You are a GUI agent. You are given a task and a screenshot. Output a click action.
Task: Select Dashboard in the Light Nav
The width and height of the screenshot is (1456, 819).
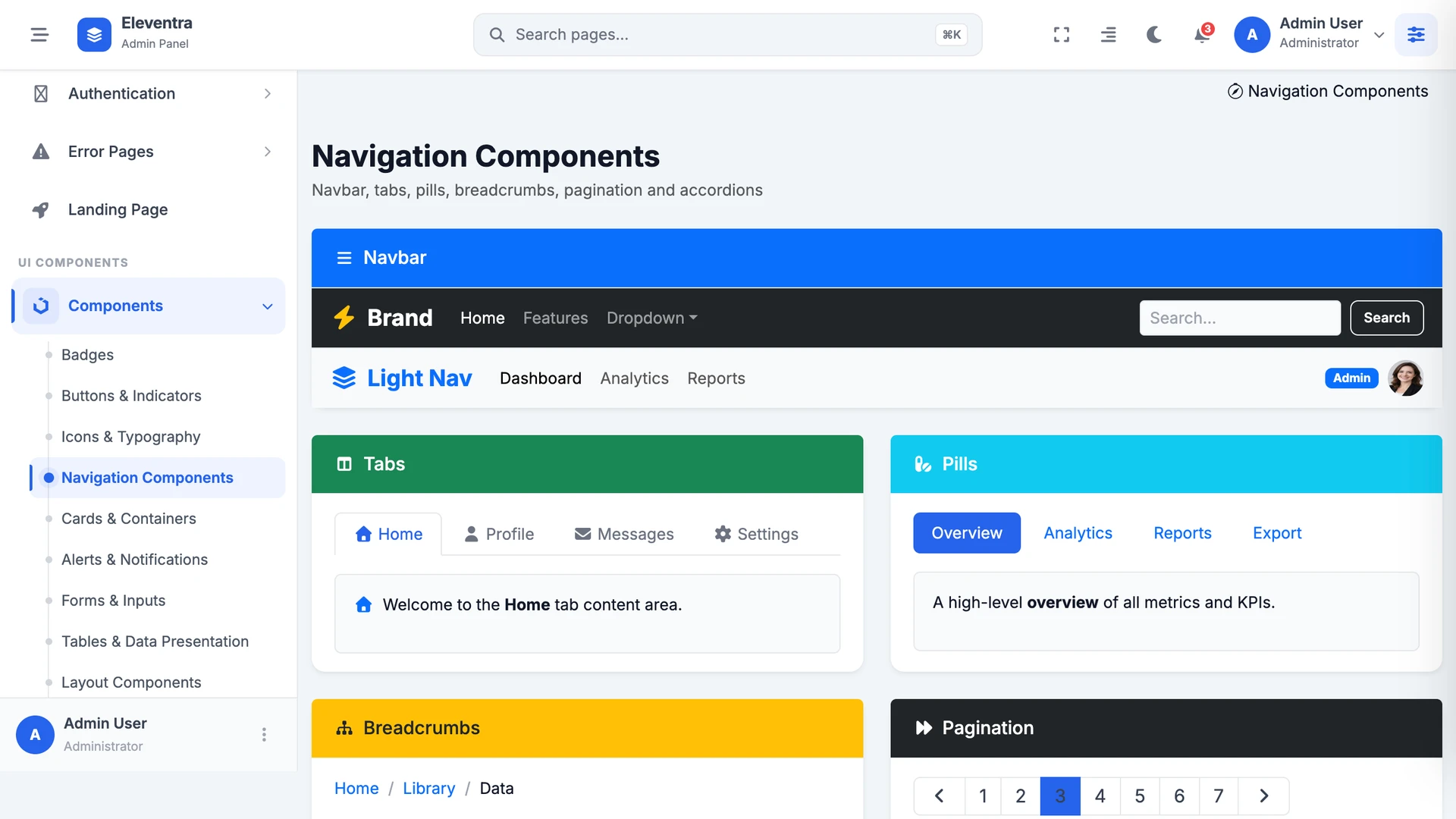(540, 378)
